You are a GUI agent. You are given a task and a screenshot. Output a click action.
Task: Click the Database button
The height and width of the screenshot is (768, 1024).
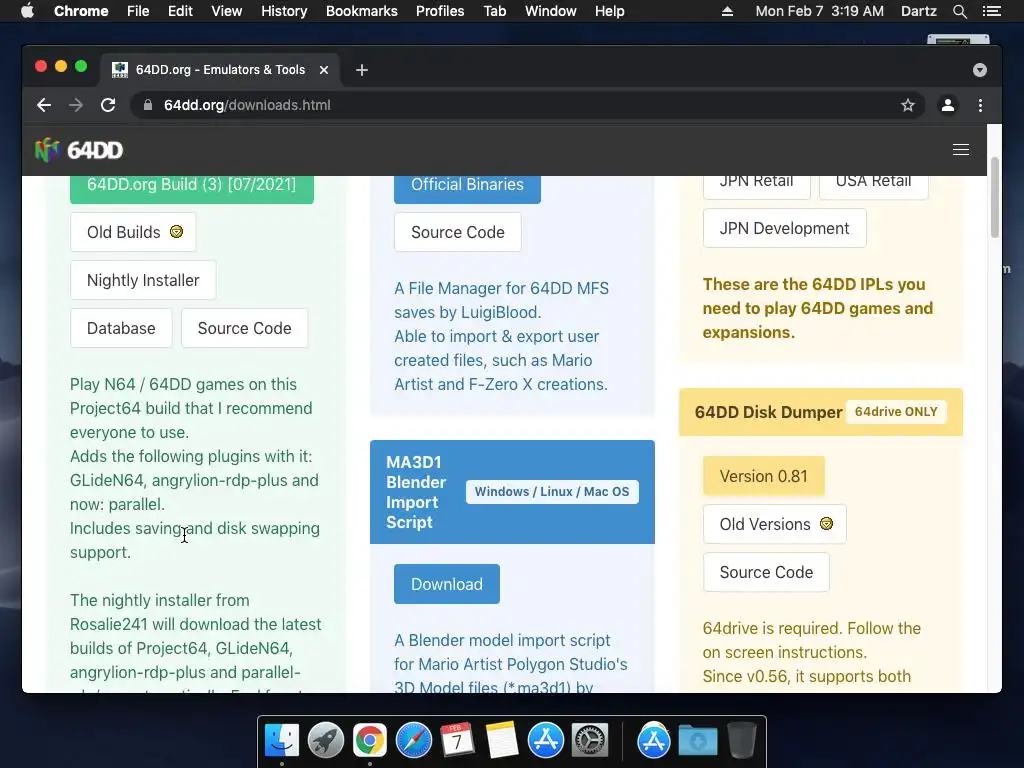(121, 328)
